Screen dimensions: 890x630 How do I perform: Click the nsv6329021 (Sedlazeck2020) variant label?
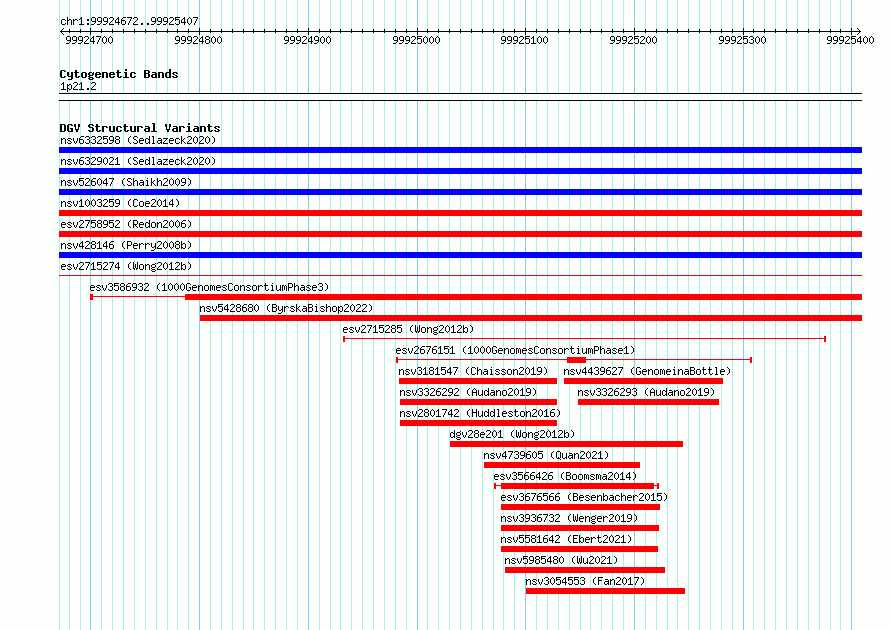tap(138, 161)
